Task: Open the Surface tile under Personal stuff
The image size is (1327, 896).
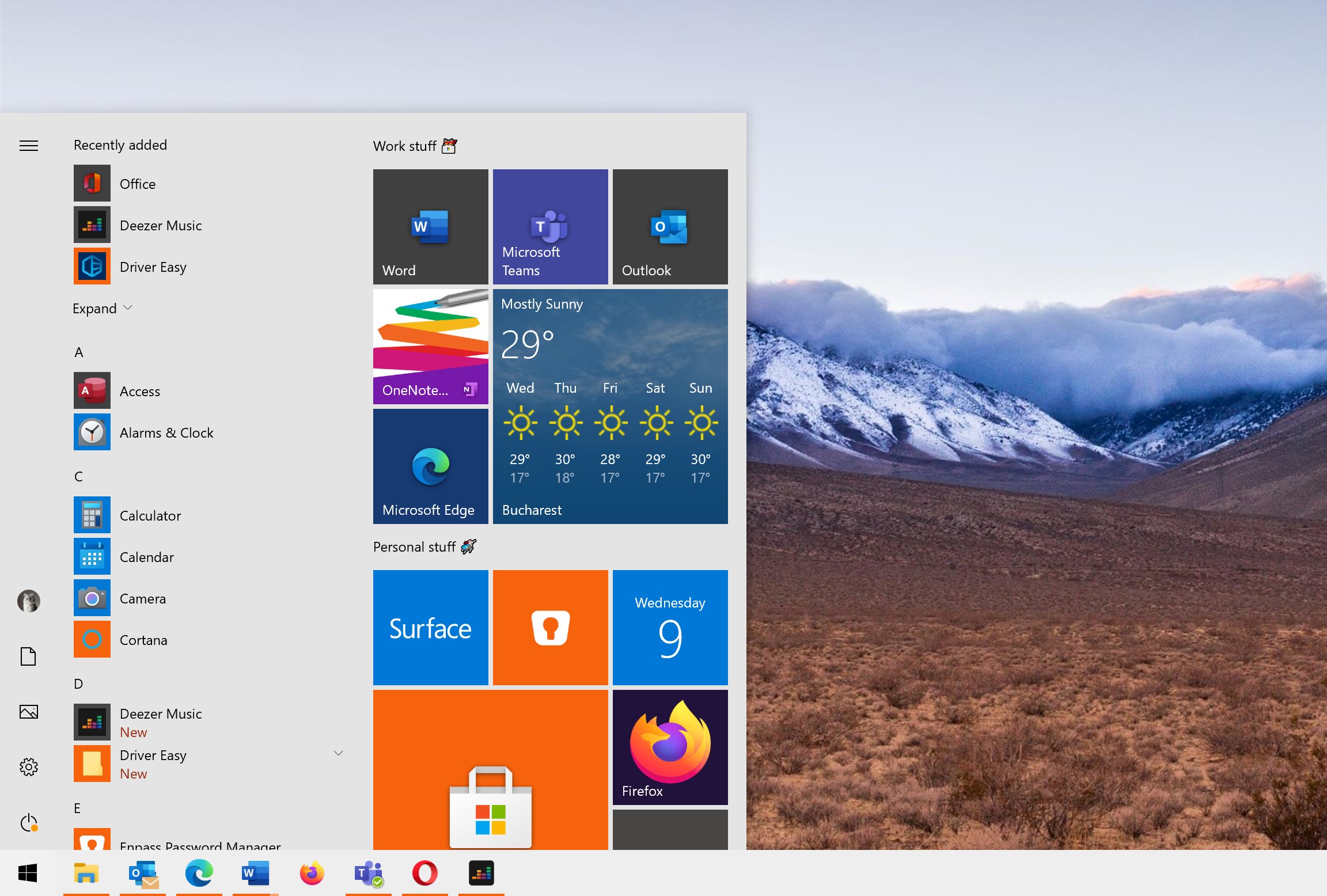Action: click(430, 627)
